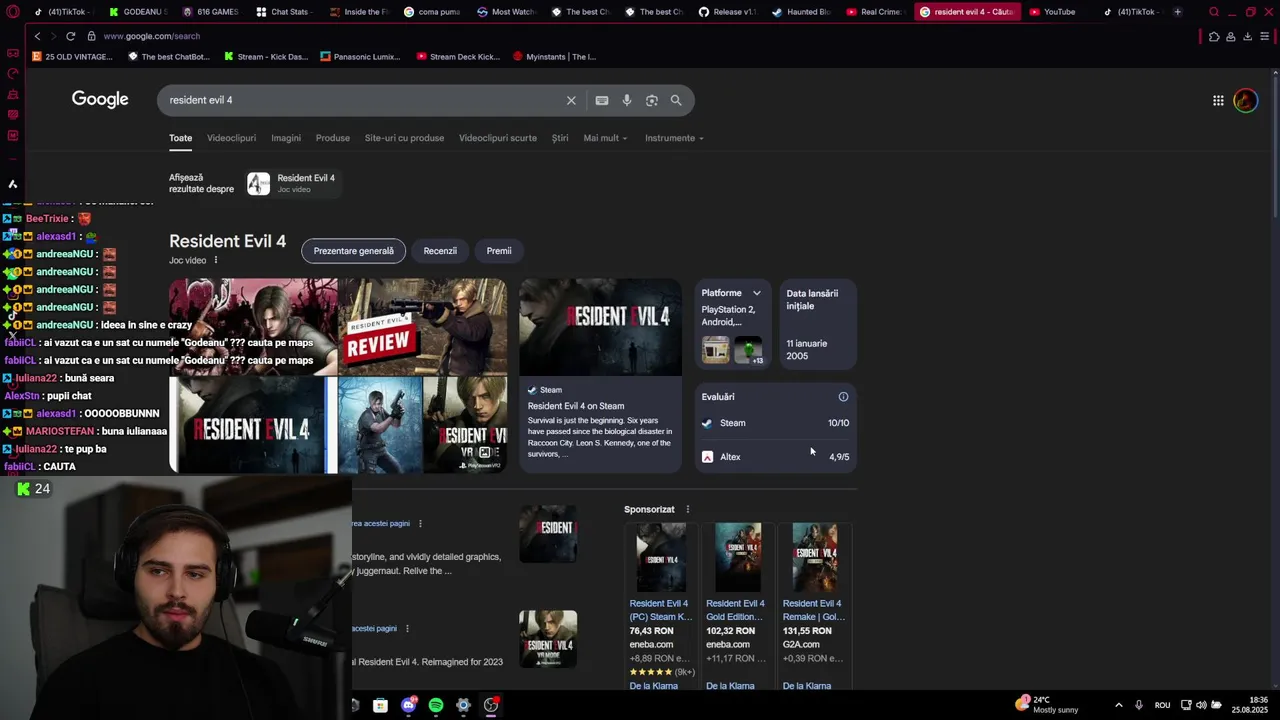The width and height of the screenshot is (1280, 720).
Task: Switch to the Imagini results tab
Action: 286,138
